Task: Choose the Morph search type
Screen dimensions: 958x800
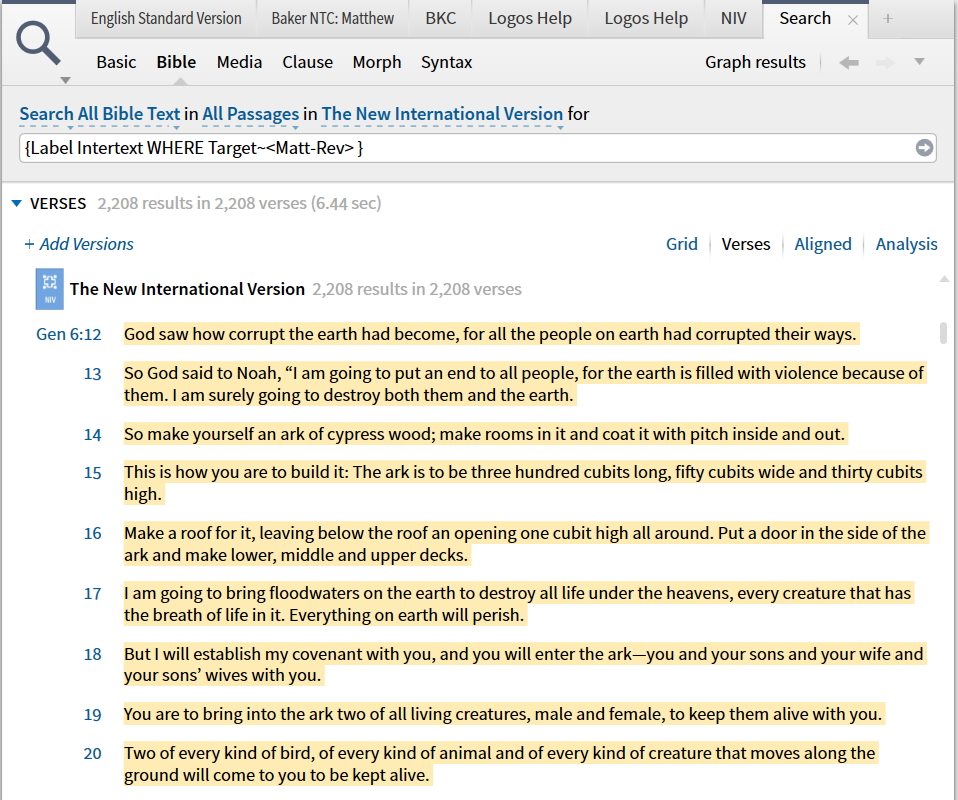Action: 377,62
